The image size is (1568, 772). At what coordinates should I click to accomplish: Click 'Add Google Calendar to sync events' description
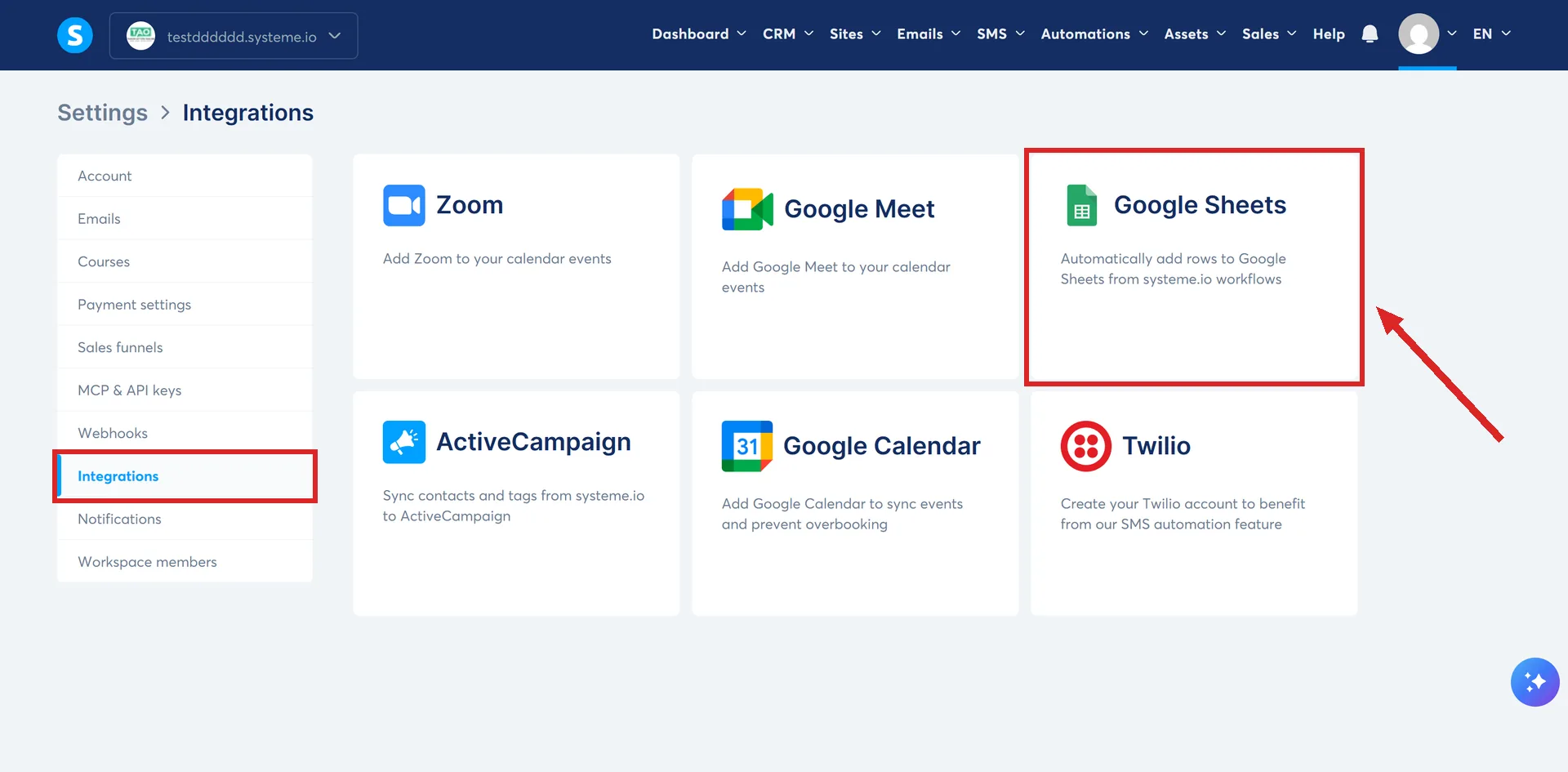tap(842, 514)
